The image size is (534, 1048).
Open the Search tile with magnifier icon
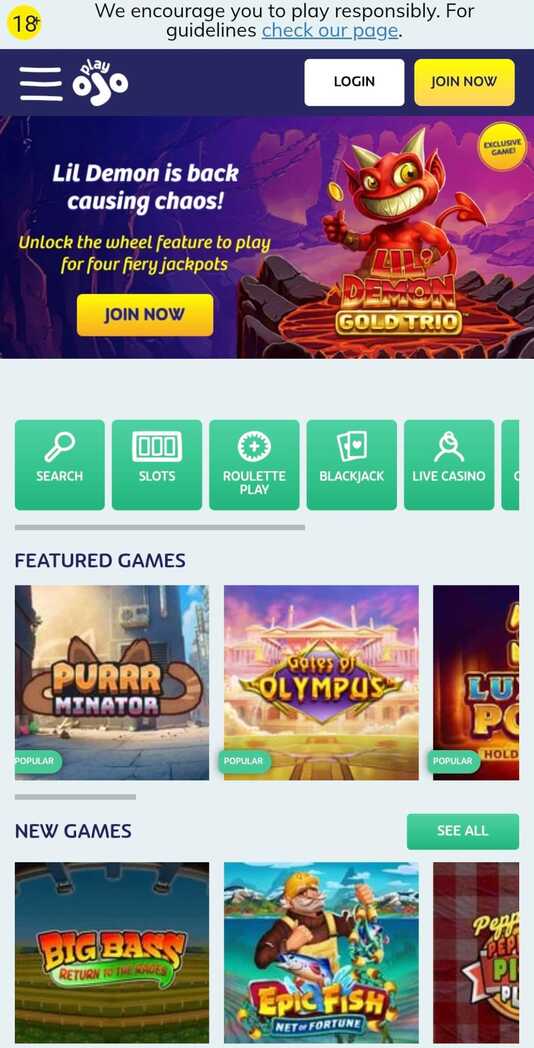tap(59, 465)
